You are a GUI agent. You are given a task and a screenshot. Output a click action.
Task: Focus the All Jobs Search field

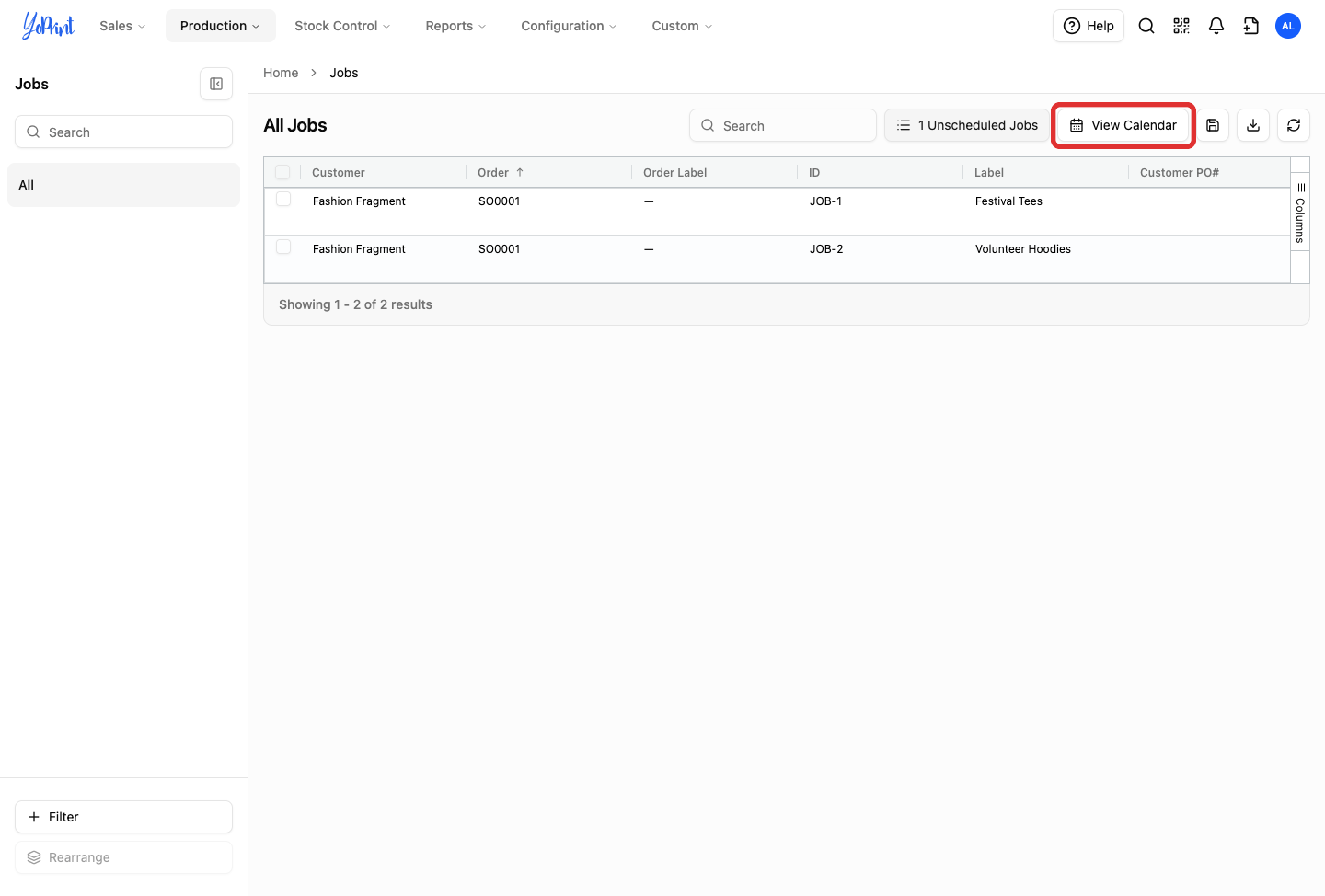click(783, 125)
